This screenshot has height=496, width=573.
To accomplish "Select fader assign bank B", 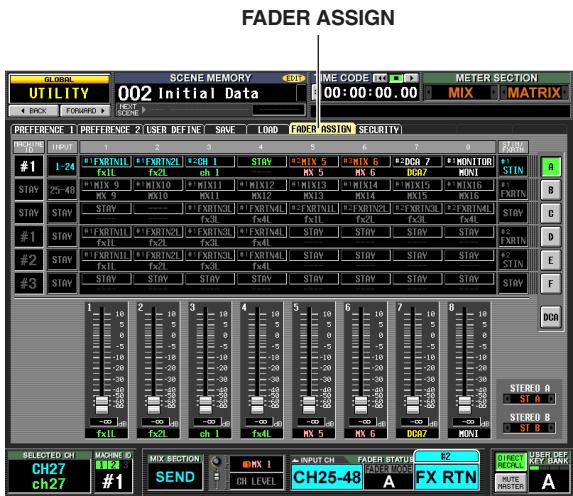I will [x=551, y=190].
